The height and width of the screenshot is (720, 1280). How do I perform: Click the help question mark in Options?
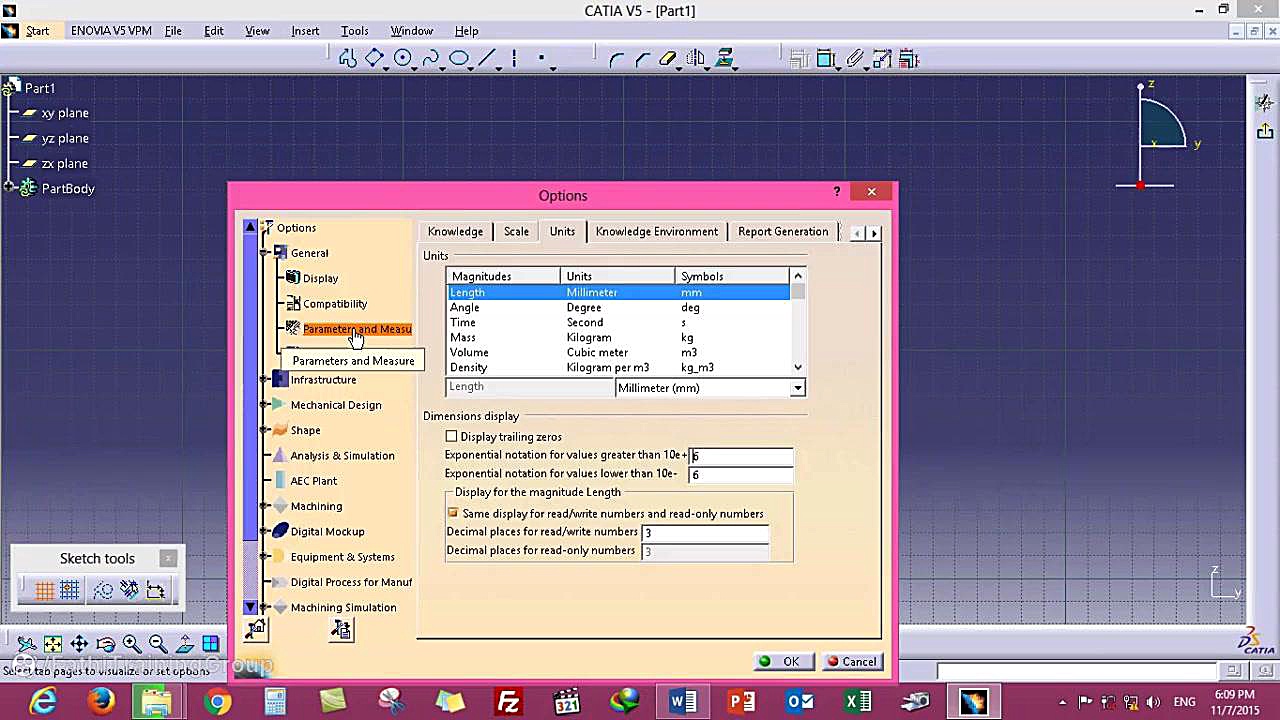[836, 191]
